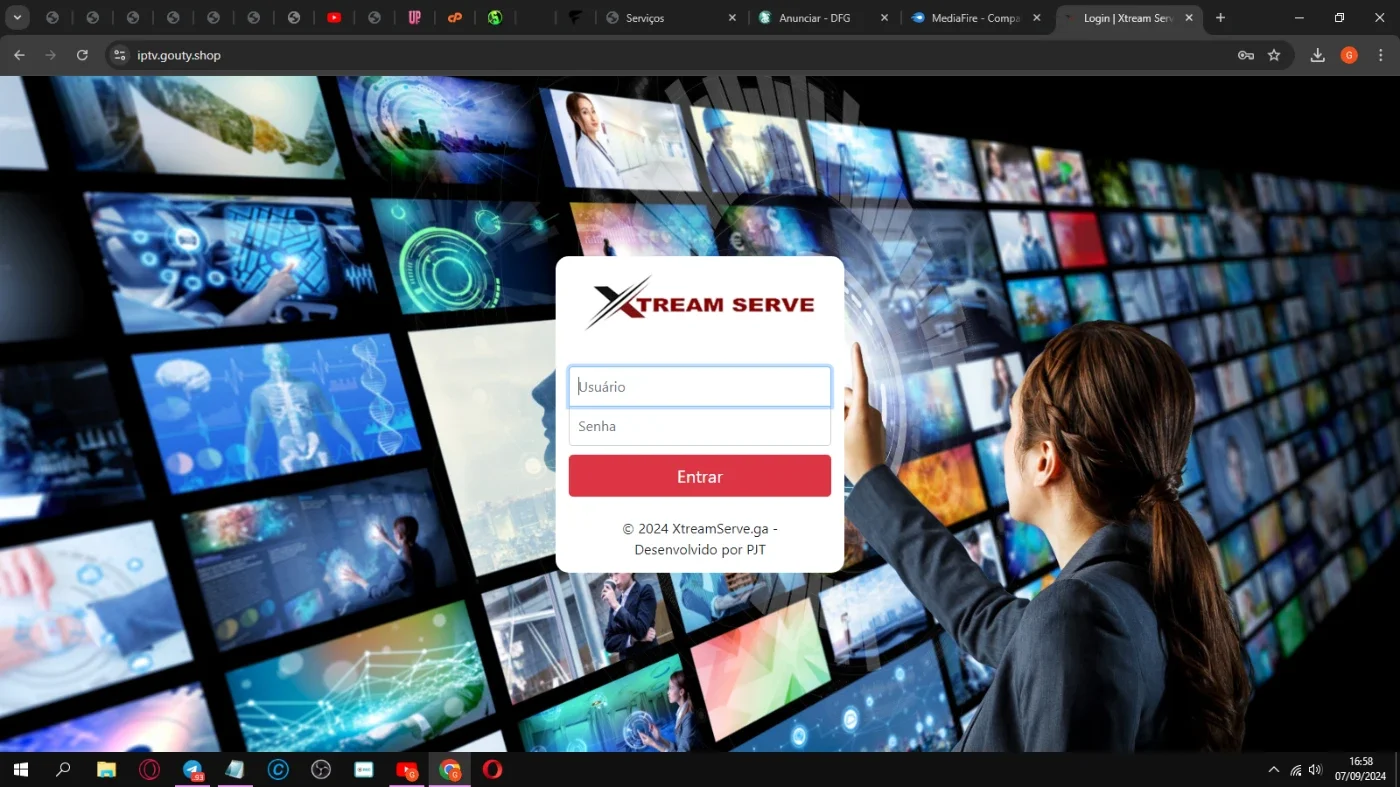Open a new browser tab
This screenshot has width=1400, height=787.
click(x=1220, y=18)
